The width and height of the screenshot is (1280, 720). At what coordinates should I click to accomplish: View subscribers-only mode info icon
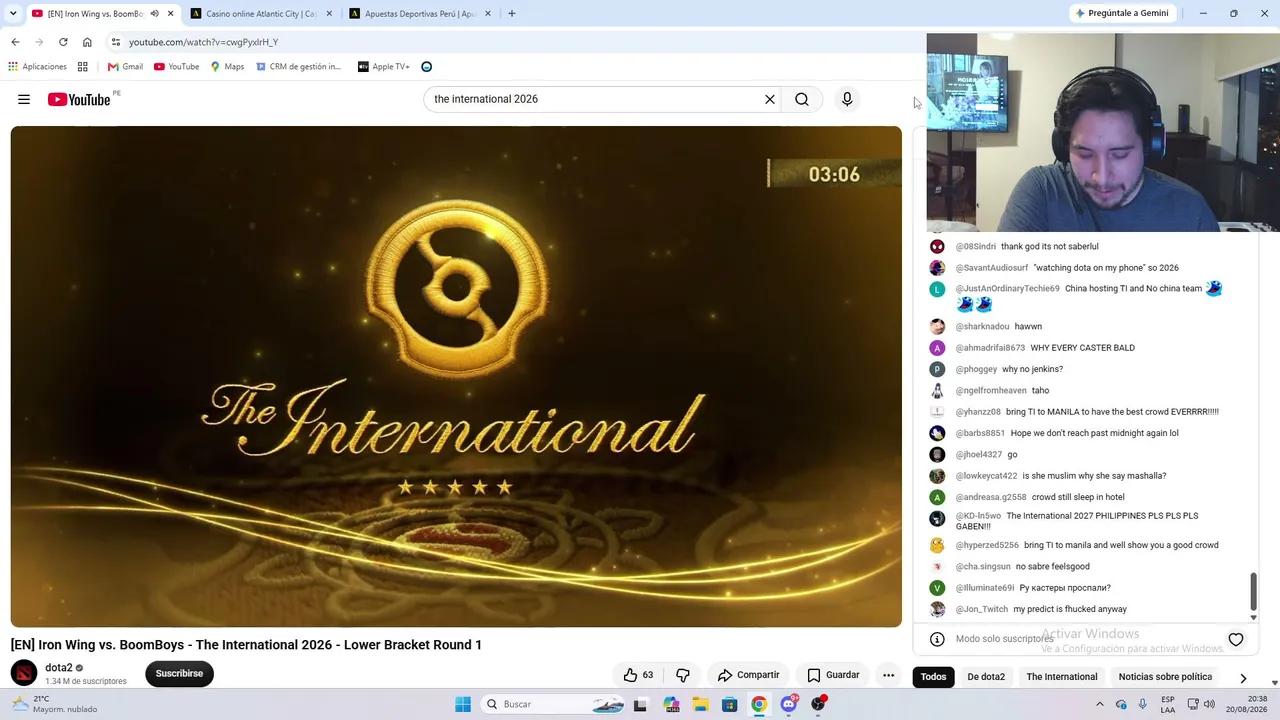click(937, 639)
